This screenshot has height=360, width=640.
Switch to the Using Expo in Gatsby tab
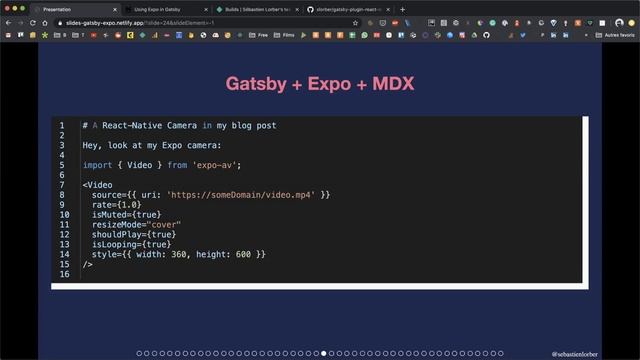tap(167, 9)
